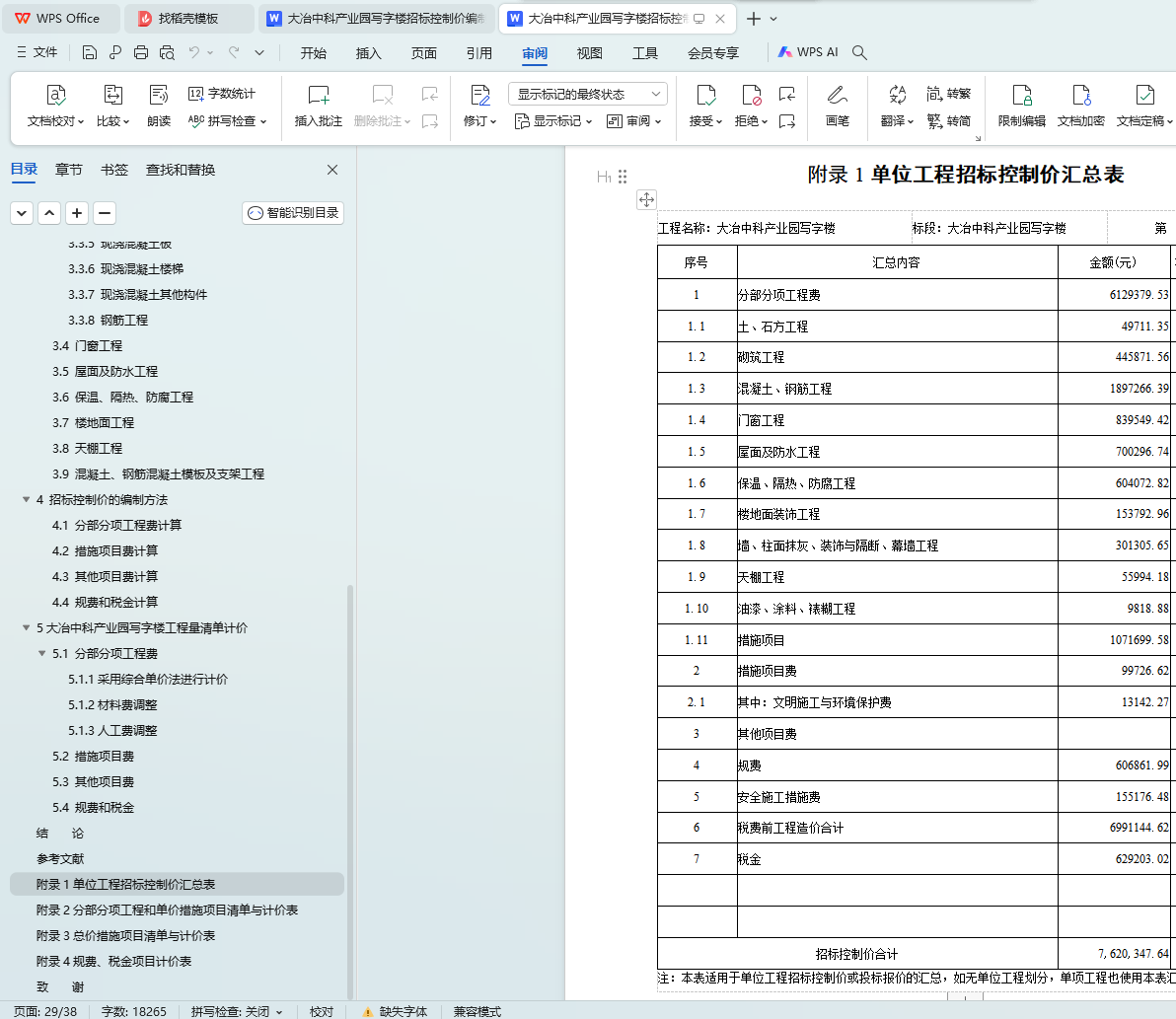Collapse section 5 大冶中科产业园写字楼工程量清单计价
The image size is (1176, 1019).
(27, 627)
